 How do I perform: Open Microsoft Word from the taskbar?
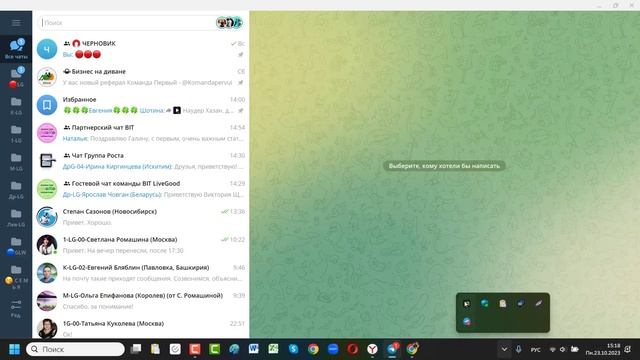click(254, 349)
